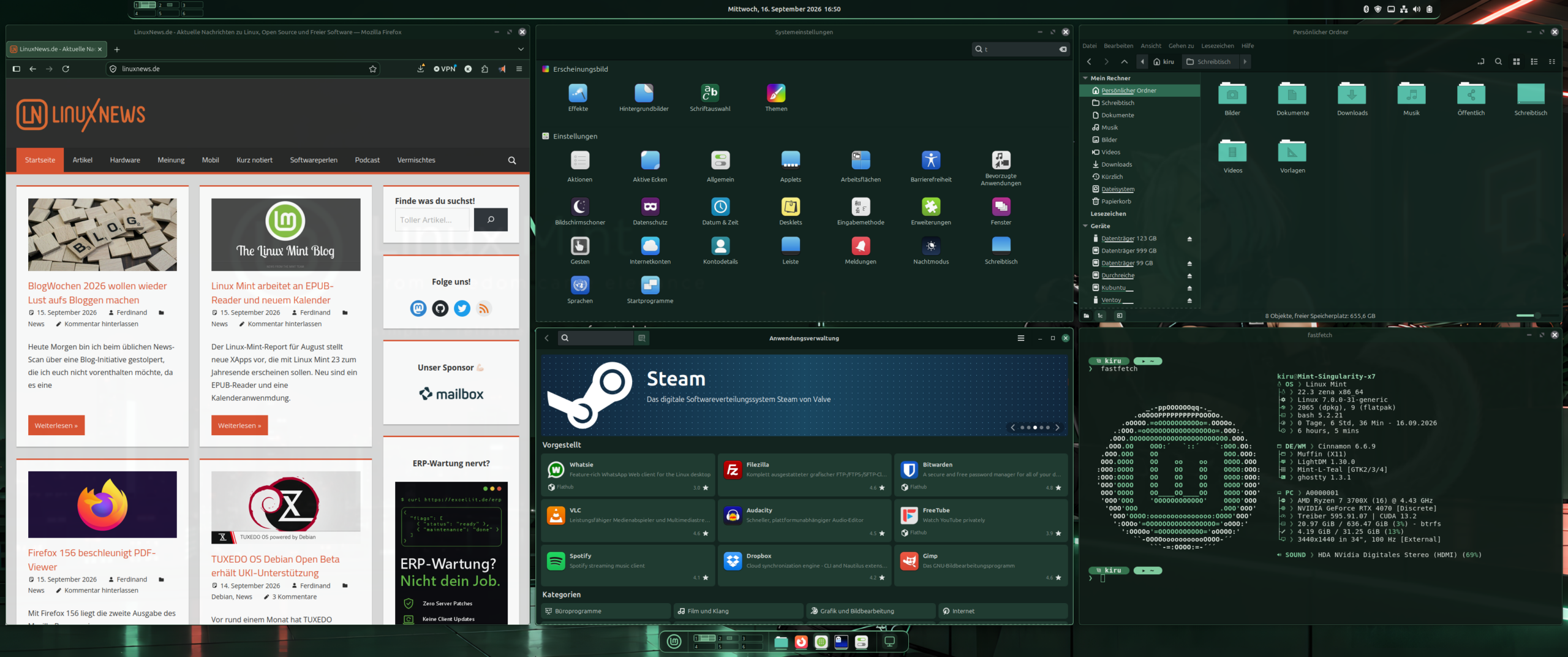Screen dimensions: 1568x657
Task: Toggle location entry in file manager toolbar
Action: (x=1481, y=61)
